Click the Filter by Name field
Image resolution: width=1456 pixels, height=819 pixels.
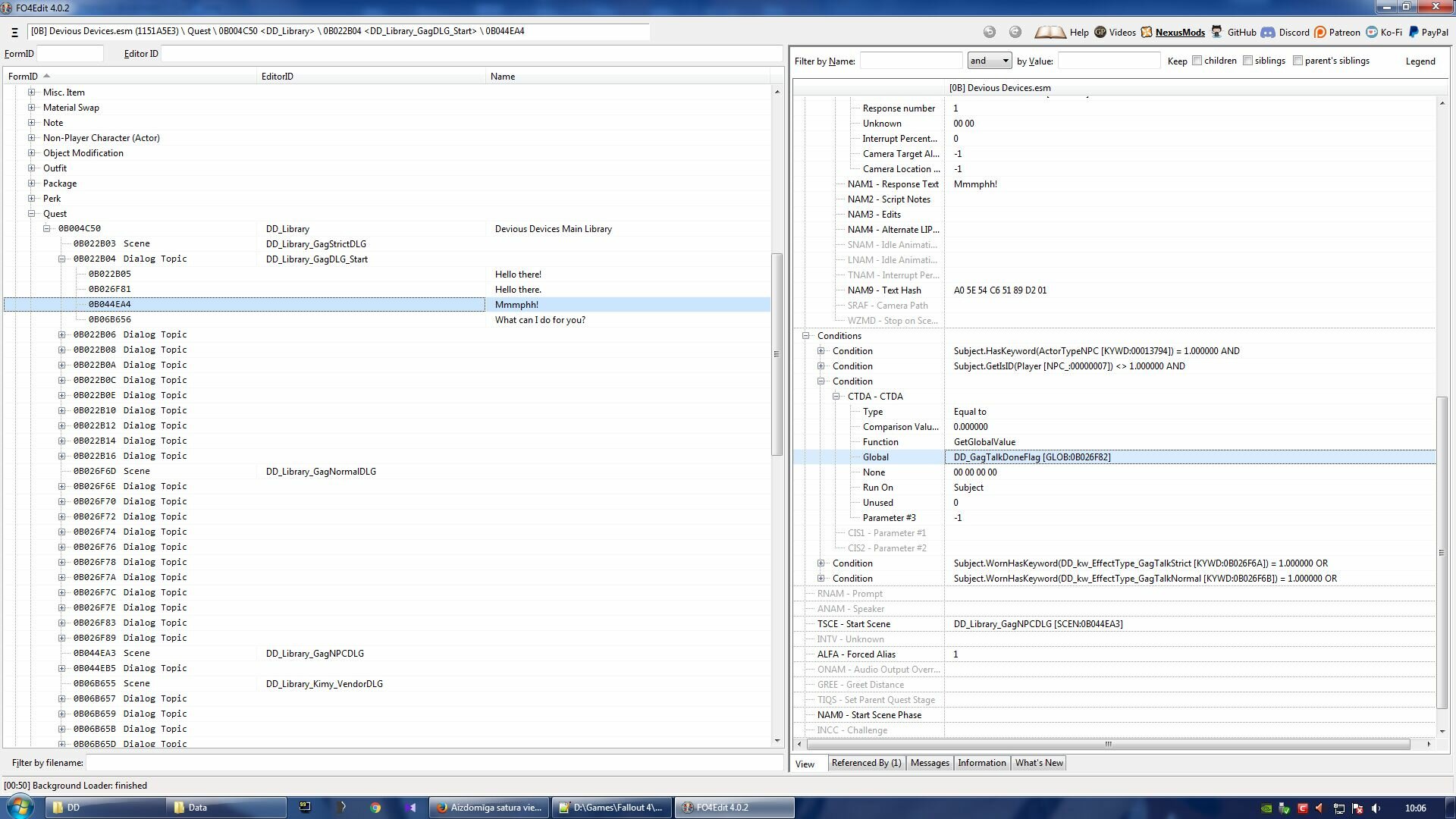[911, 61]
